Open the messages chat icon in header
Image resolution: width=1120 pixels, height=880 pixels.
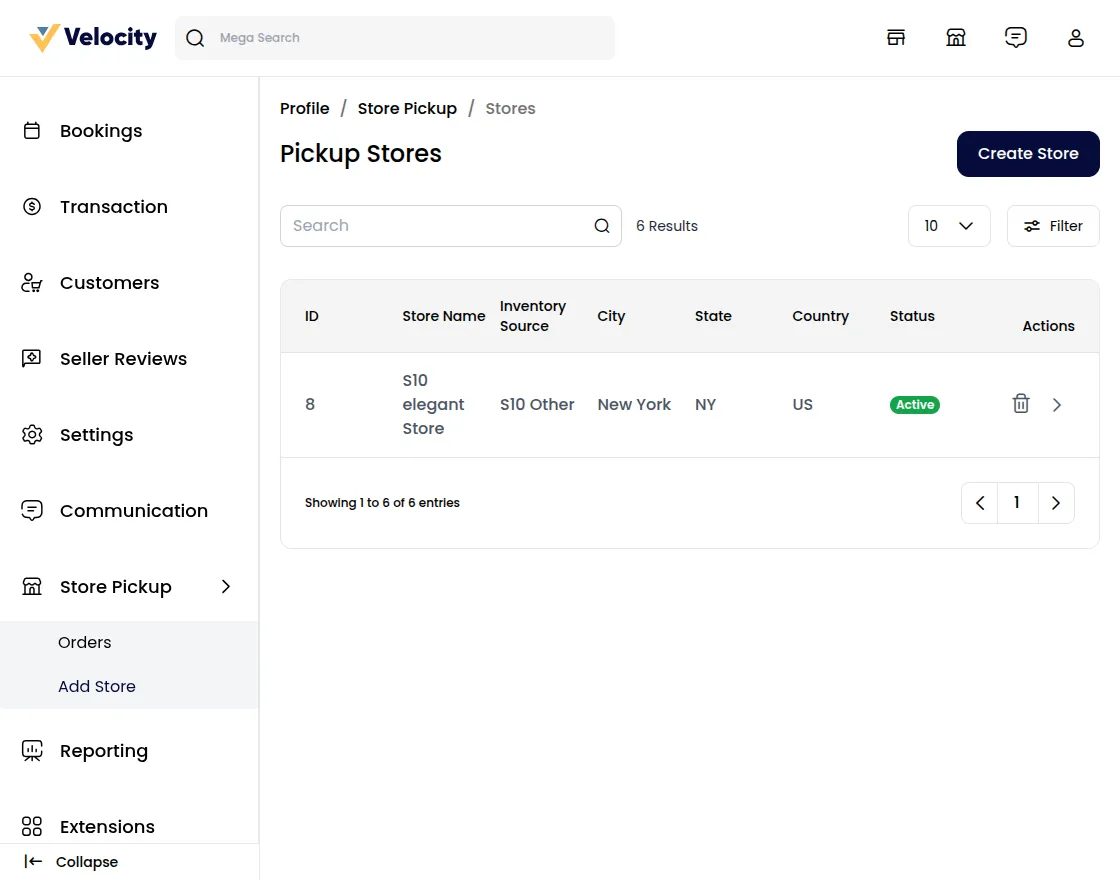pos(1016,37)
